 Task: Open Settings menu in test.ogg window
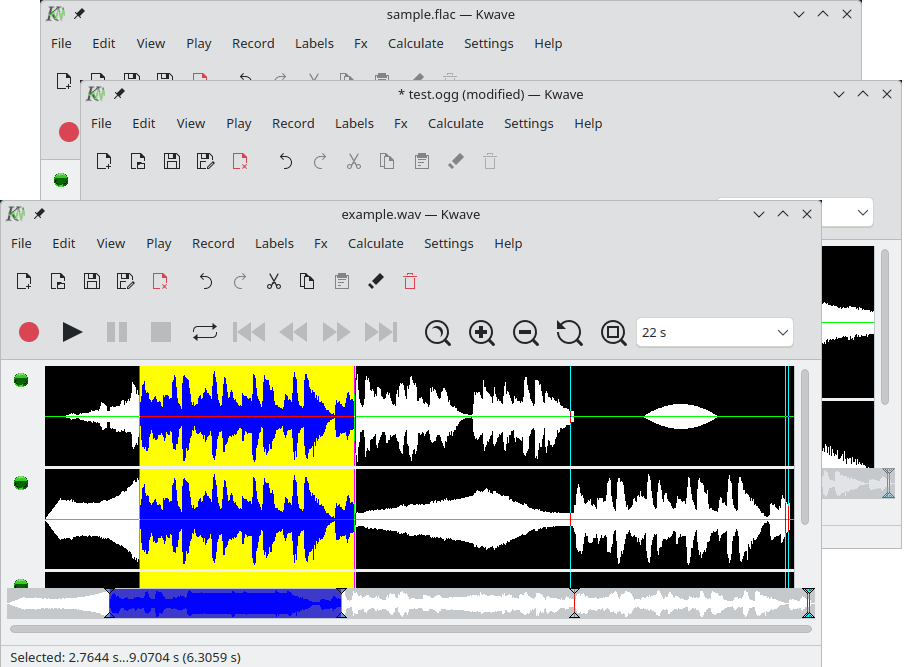pos(529,123)
